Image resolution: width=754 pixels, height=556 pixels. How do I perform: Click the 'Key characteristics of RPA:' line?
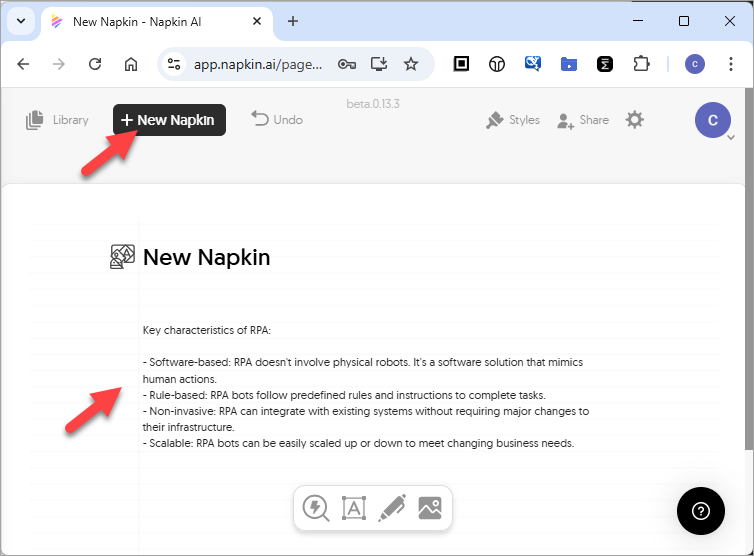tap(207, 330)
